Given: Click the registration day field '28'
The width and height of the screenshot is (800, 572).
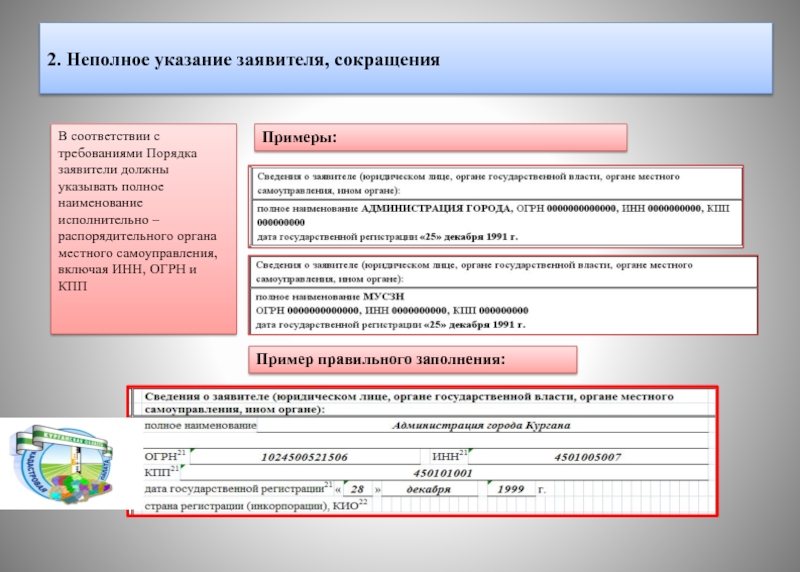Looking at the screenshot, I should pyautogui.click(x=357, y=489).
